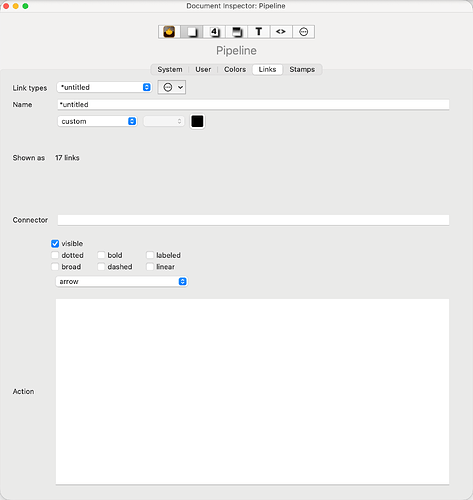Viewport: 473px width, 500px height.
Task: Turn on the labeled checkbox
Action: click(x=150, y=255)
